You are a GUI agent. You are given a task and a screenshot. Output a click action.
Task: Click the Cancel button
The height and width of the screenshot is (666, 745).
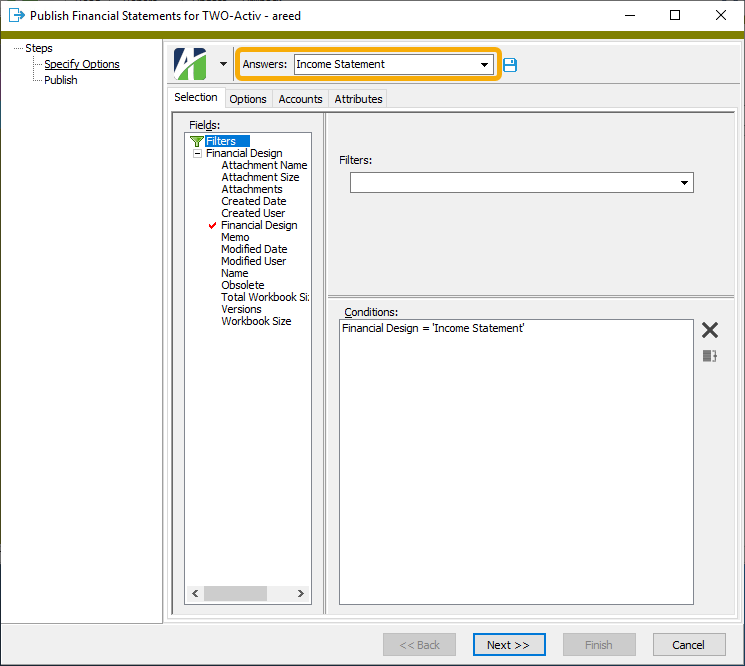[689, 645]
